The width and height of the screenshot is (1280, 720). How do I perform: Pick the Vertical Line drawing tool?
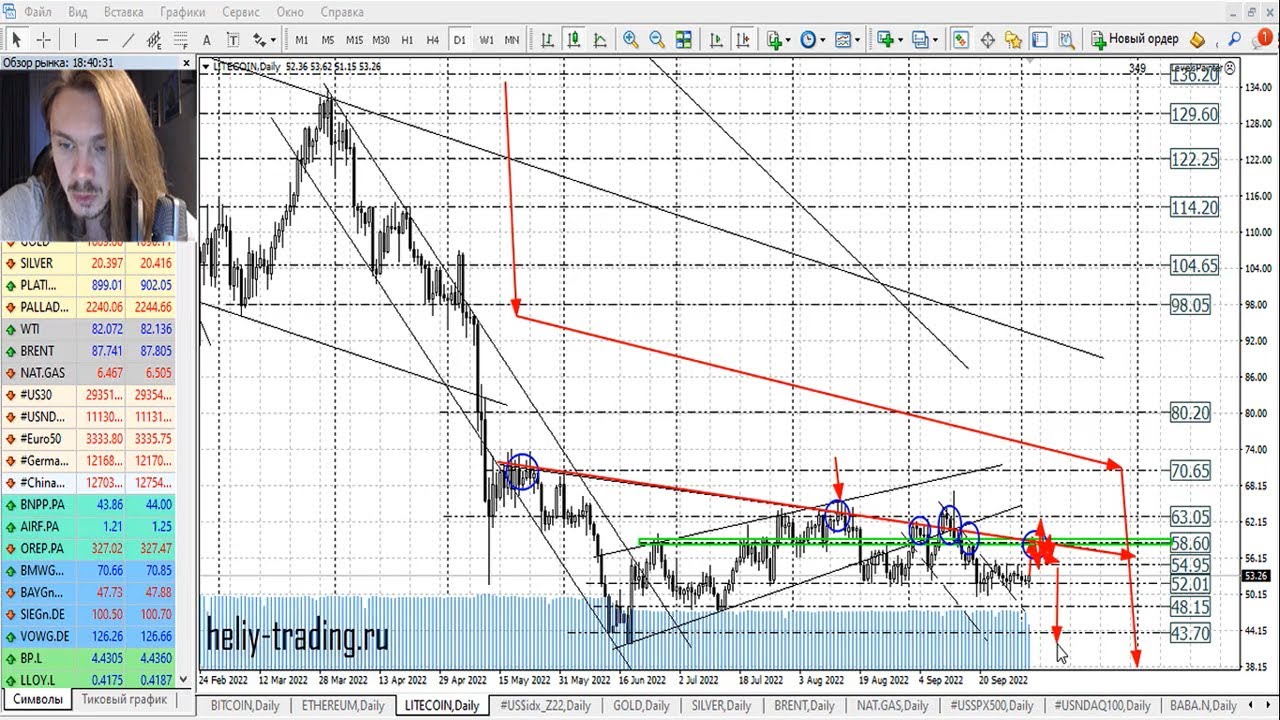coord(75,40)
